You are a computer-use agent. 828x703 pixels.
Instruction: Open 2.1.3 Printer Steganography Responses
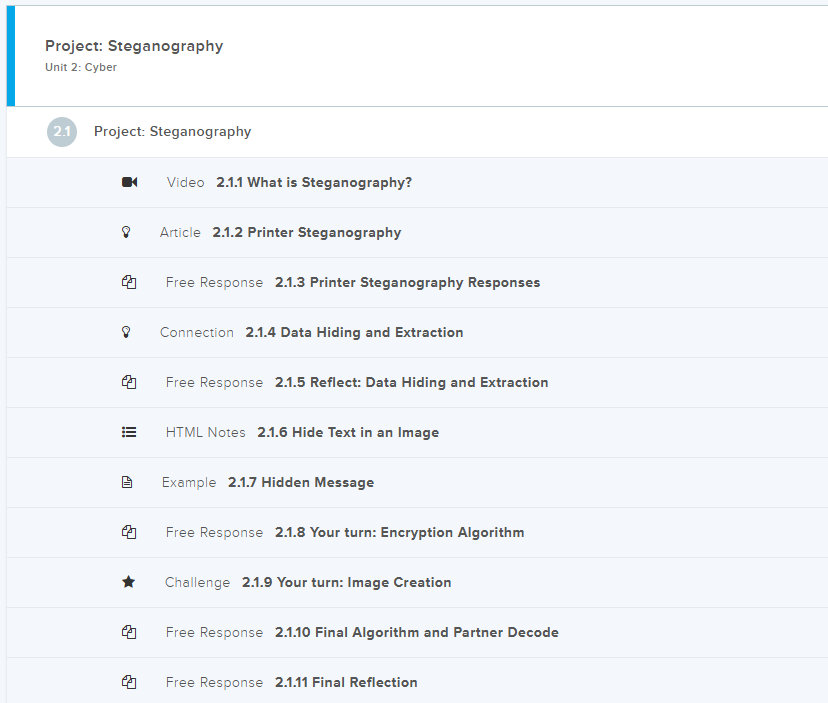[x=407, y=283]
